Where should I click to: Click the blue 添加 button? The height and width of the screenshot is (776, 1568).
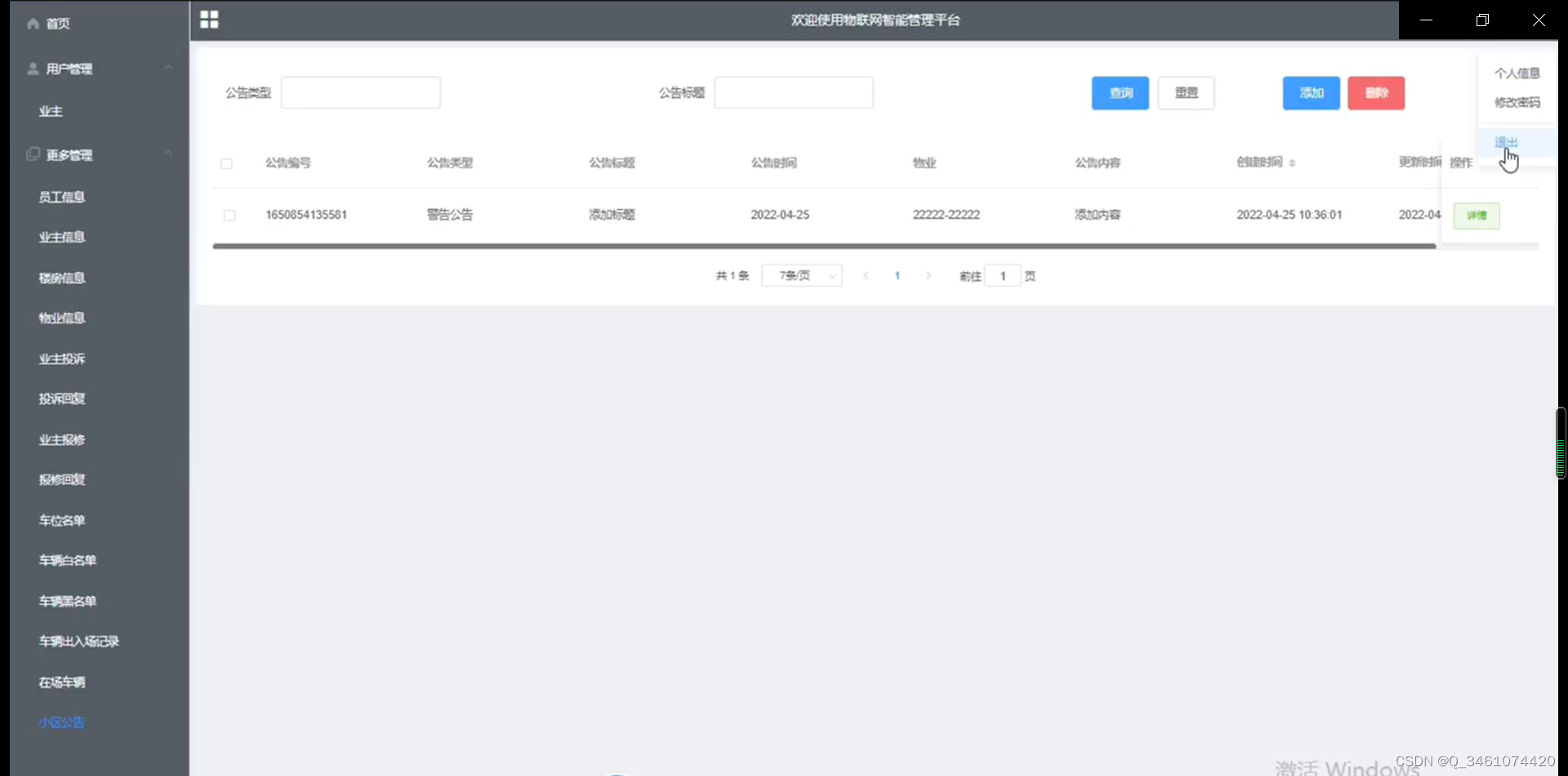(1312, 93)
